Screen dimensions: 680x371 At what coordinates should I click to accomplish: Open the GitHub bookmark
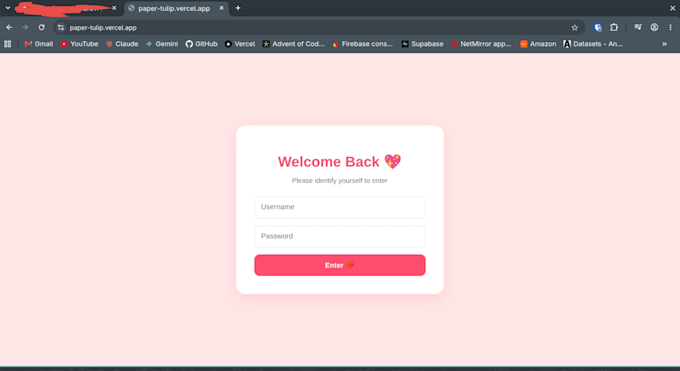coord(201,44)
